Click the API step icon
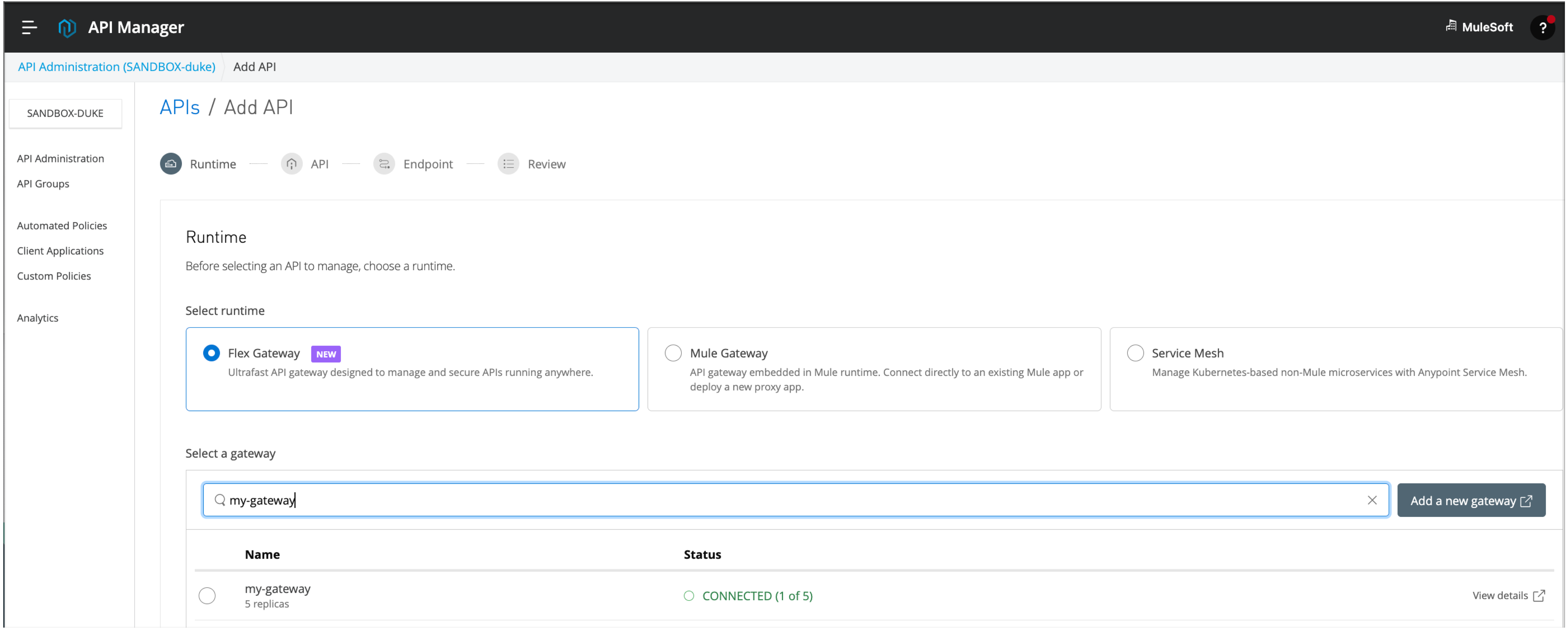Viewport: 1568px width, 633px height. (291, 163)
